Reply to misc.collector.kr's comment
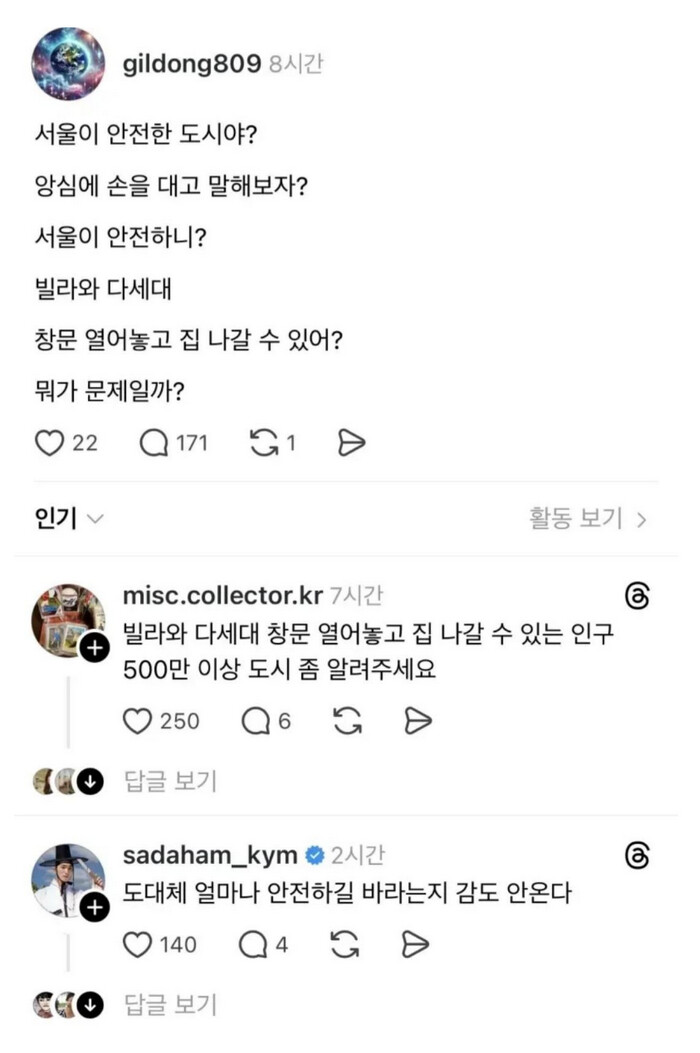The height and width of the screenshot is (1053, 700). click(254, 721)
